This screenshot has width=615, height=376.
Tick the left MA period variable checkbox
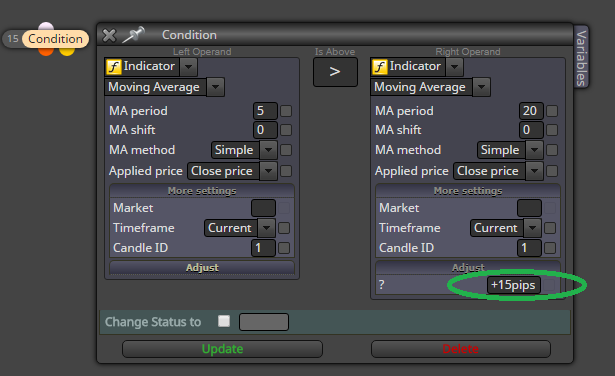point(286,111)
